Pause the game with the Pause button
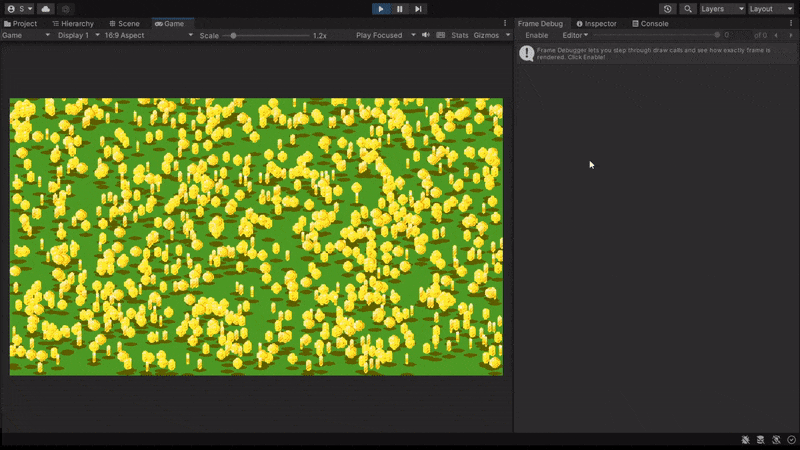Image resolution: width=800 pixels, height=450 pixels. tap(400, 9)
